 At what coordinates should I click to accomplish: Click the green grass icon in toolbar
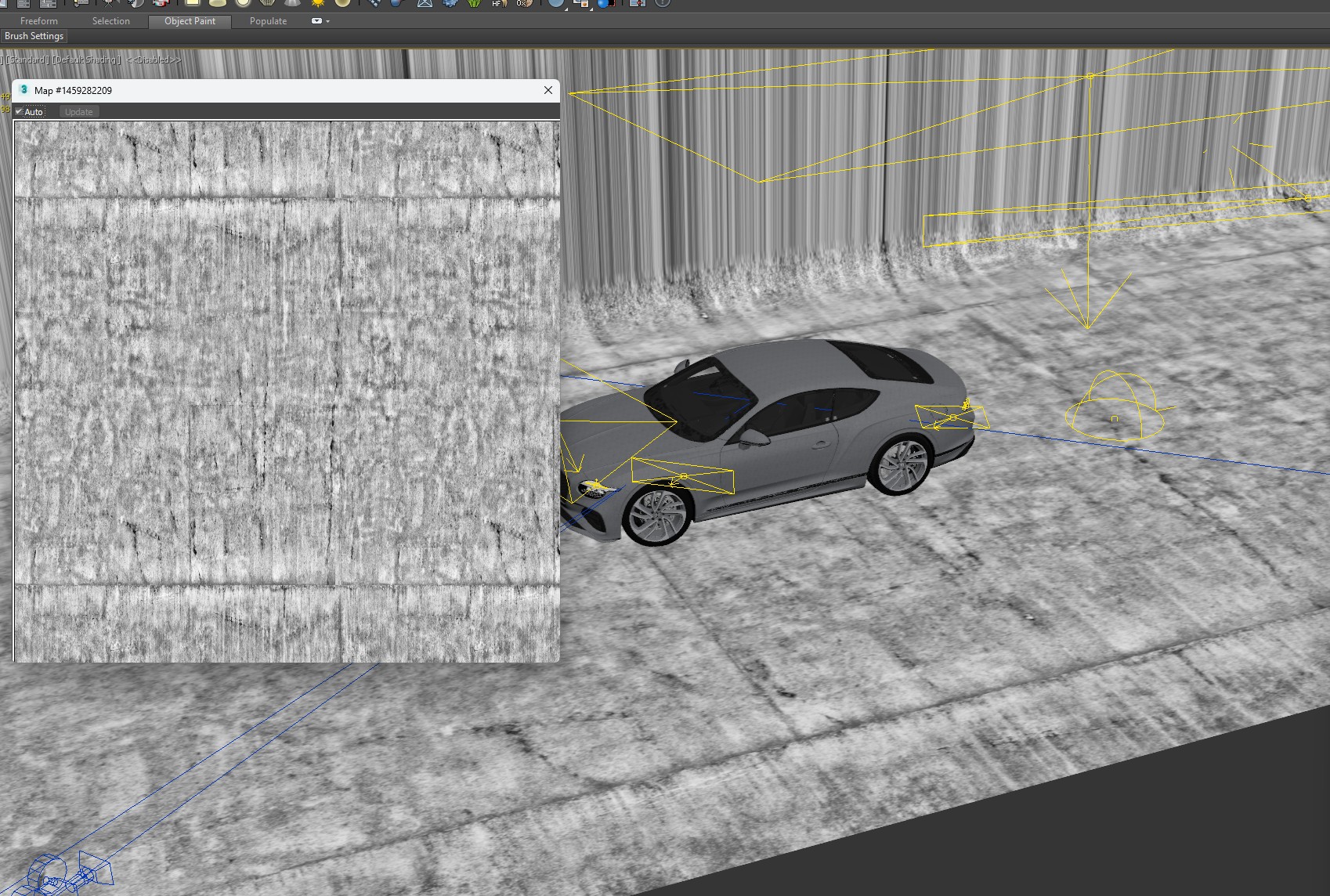click(x=474, y=3)
